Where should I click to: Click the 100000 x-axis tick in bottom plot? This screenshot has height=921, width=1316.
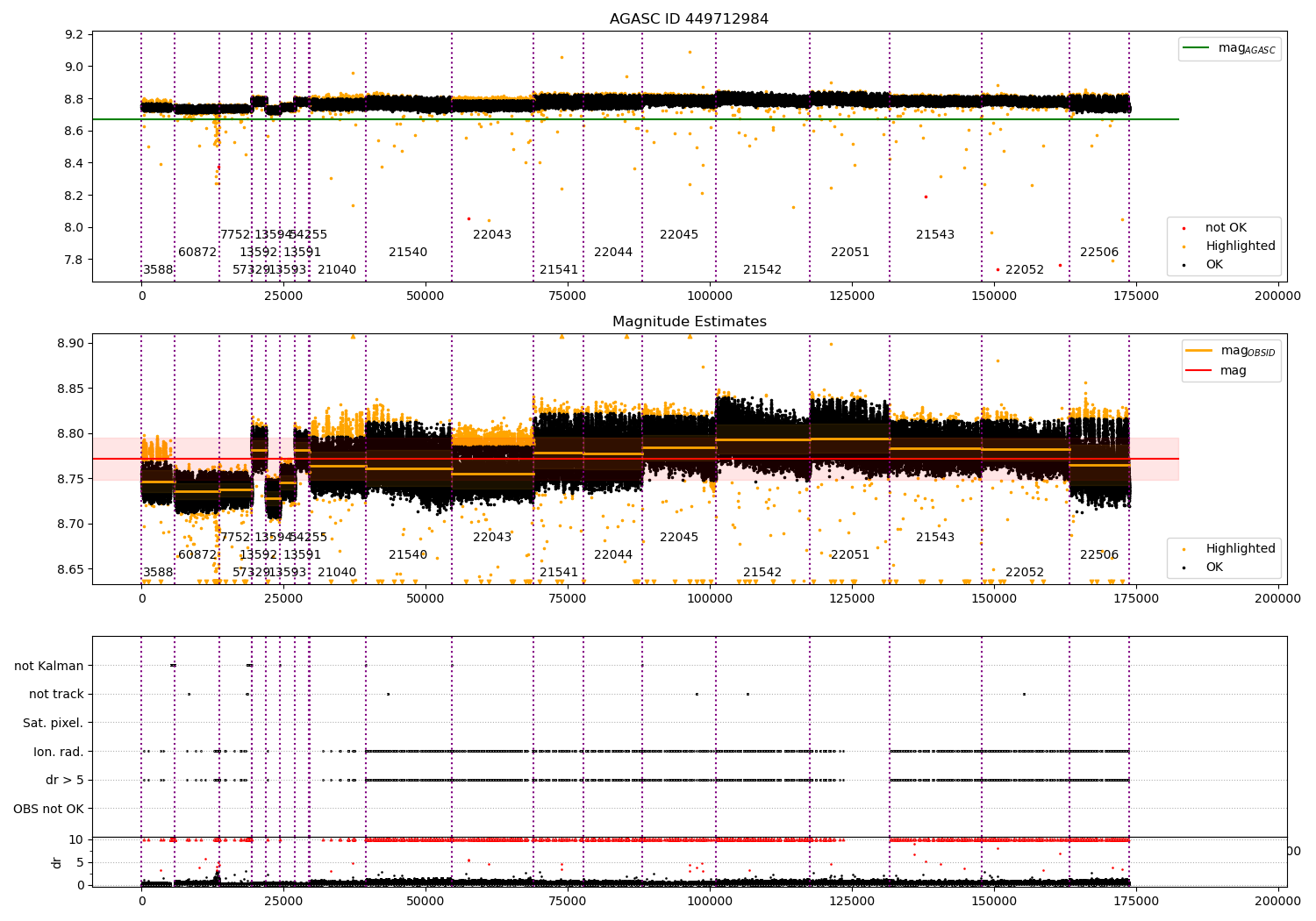click(x=710, y=901)
